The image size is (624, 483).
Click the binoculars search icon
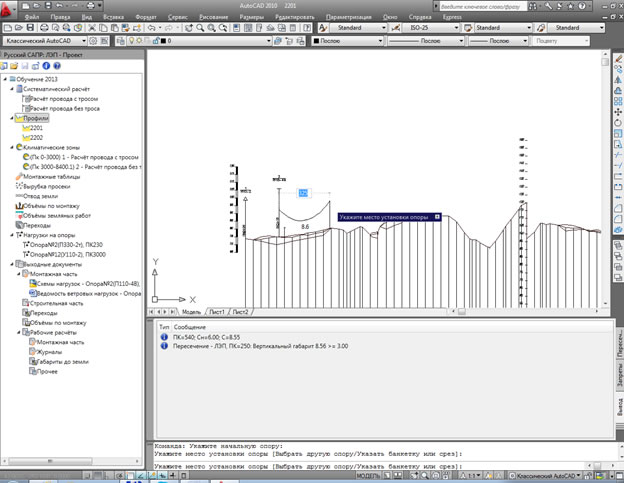(x=532, y=6)
